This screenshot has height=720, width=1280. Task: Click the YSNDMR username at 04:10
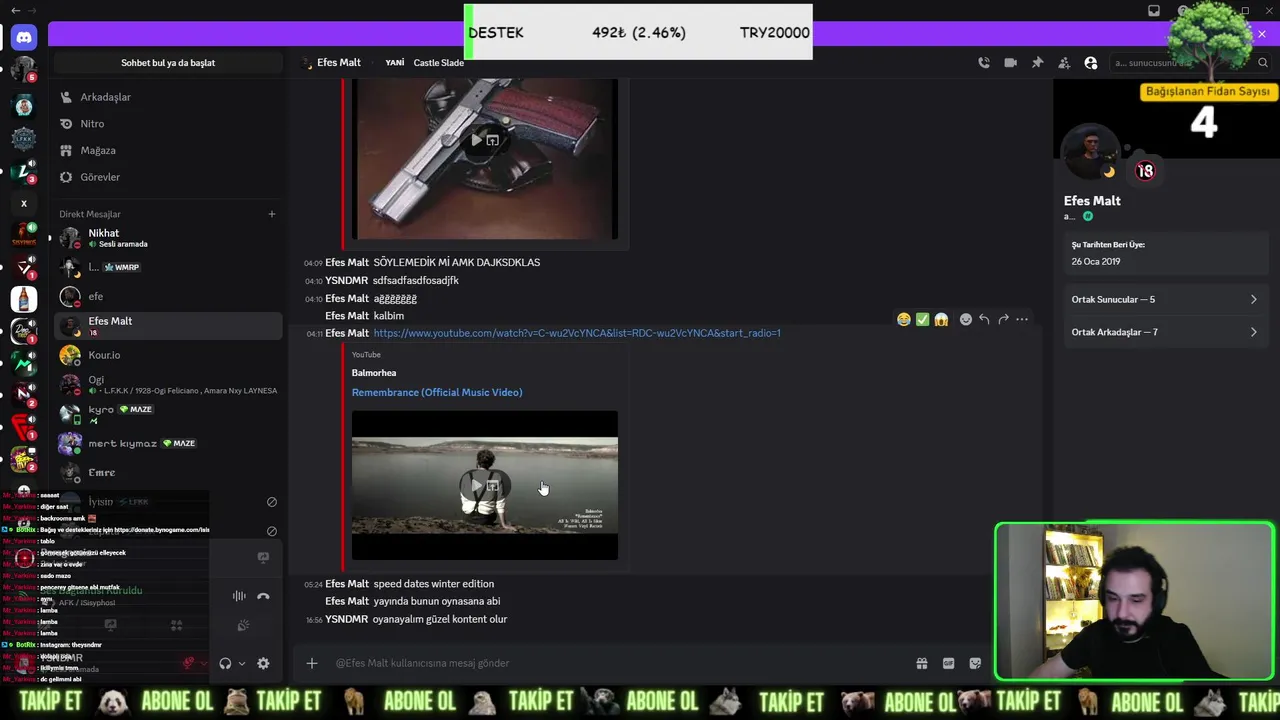tap(347, 280)
